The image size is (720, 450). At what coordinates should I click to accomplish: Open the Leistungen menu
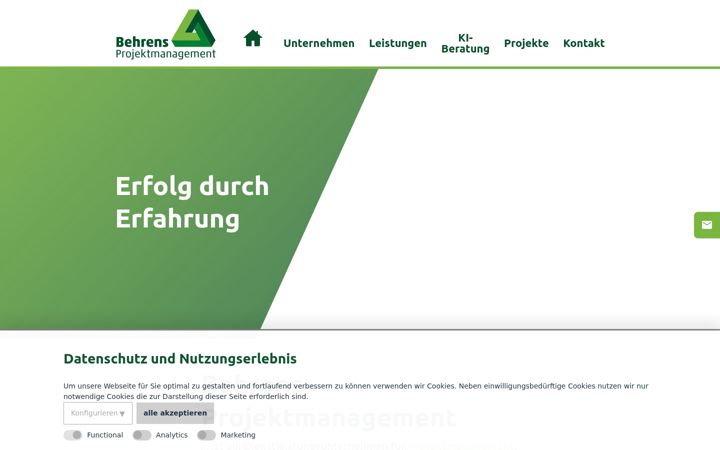tap(398, 43)
